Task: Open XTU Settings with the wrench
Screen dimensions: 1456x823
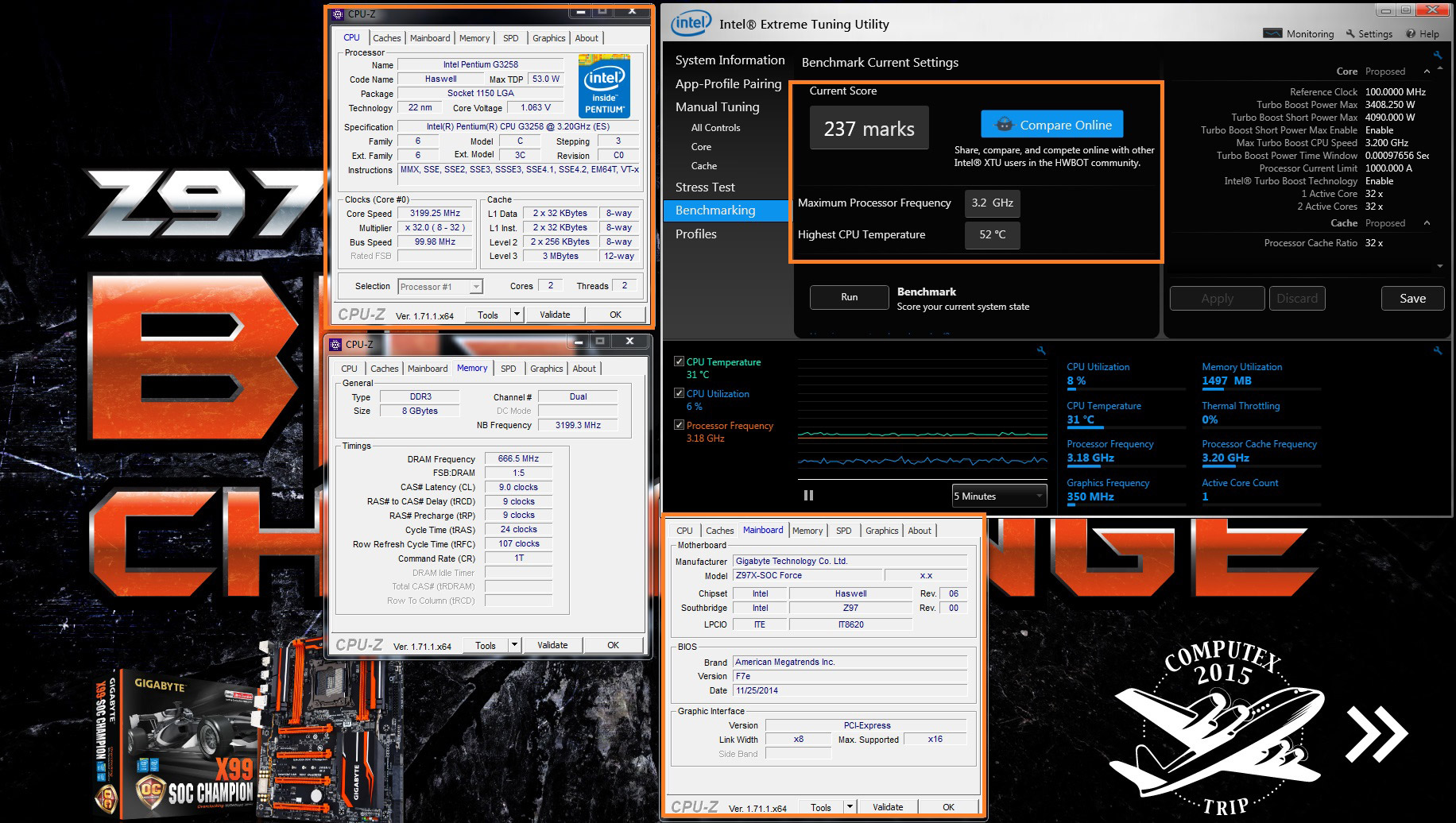Action: (x=1369, y=33)
